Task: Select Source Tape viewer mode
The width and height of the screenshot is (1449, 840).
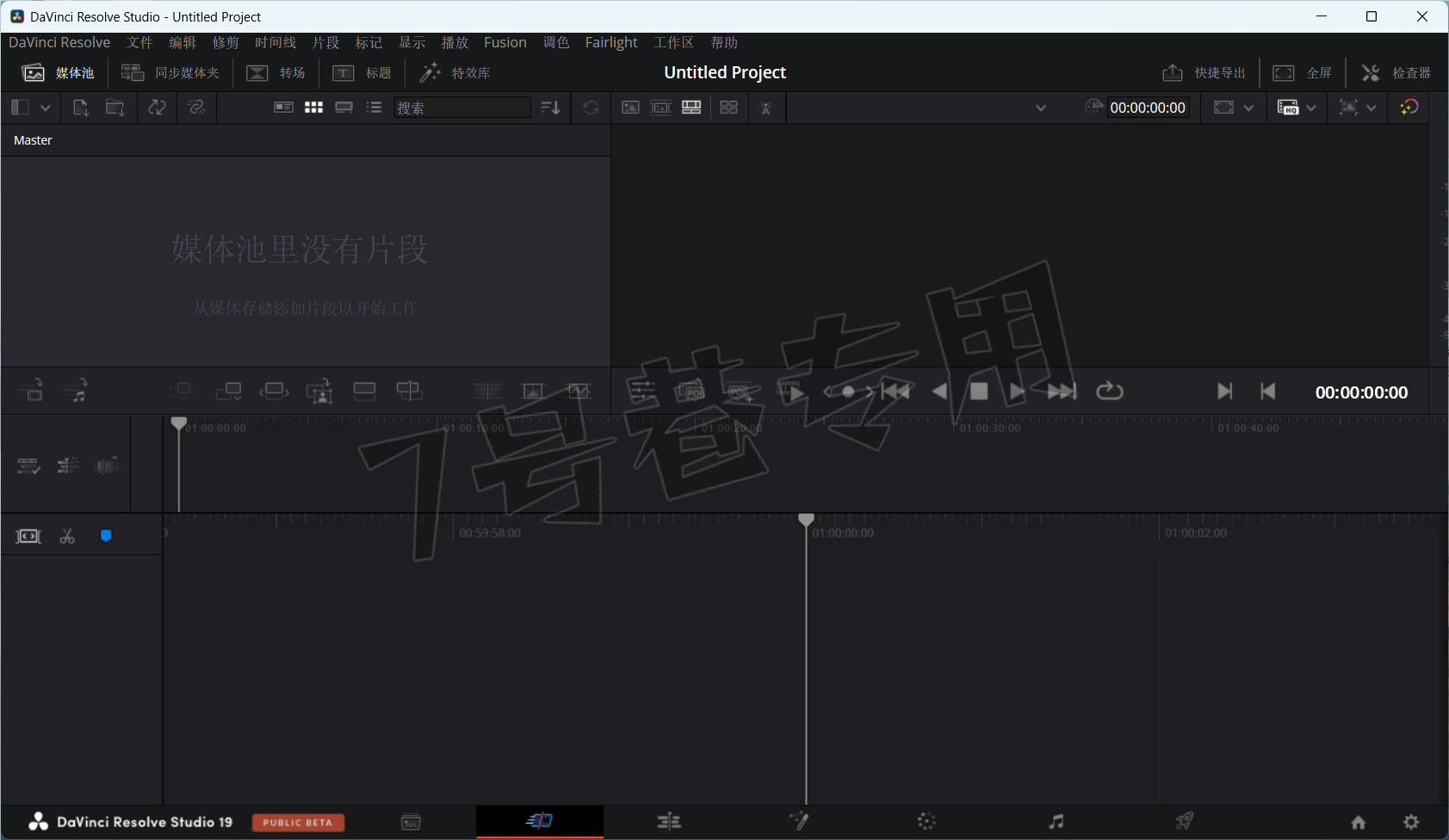Action: coord(660,108)
